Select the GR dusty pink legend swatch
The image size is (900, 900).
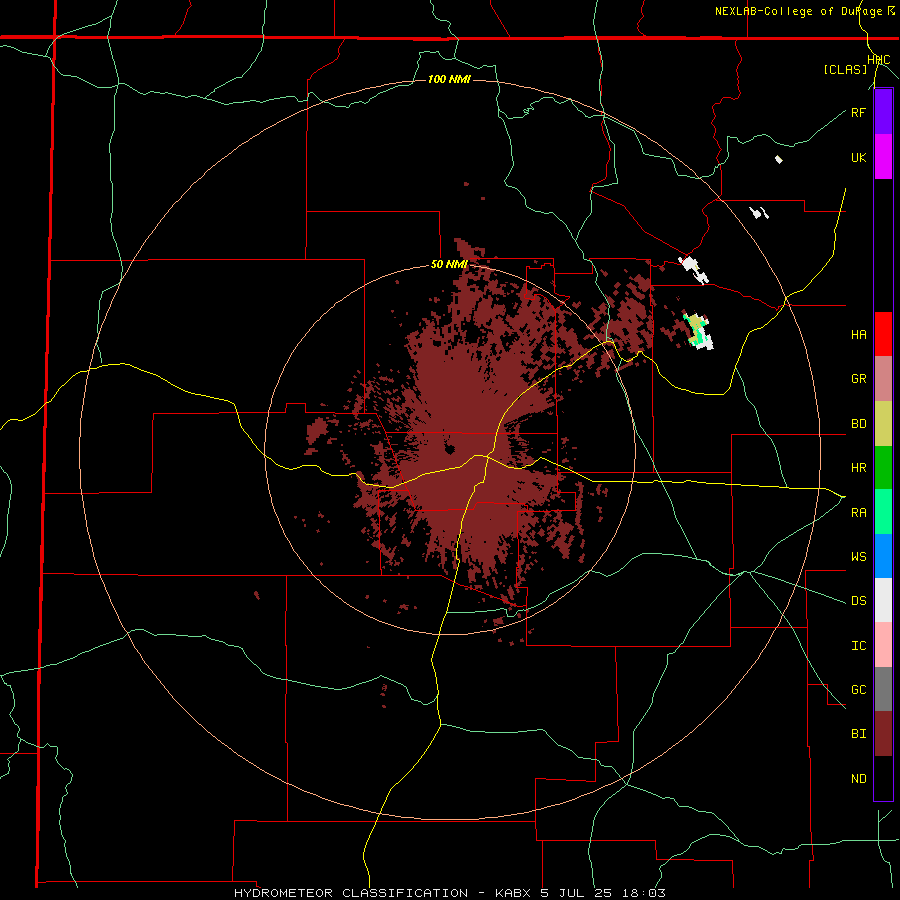tap(883, 379)
